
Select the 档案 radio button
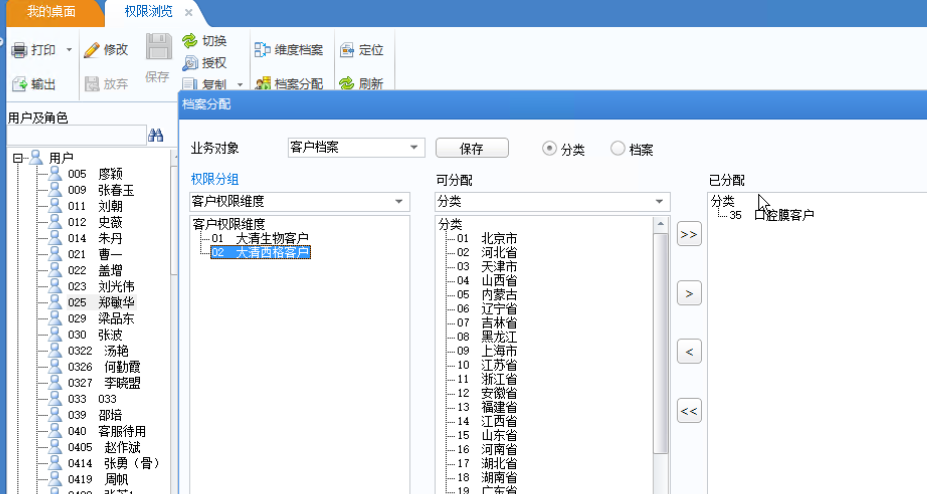tap(618, 148)
